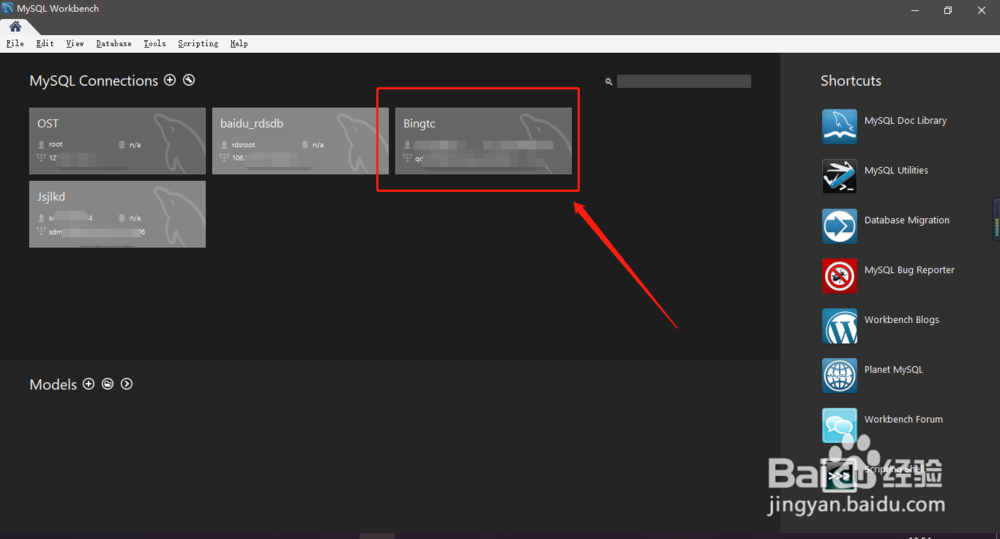Click the search magnifier icon
This screenshot has height=539, width=1000.
[x=608, y=82]
